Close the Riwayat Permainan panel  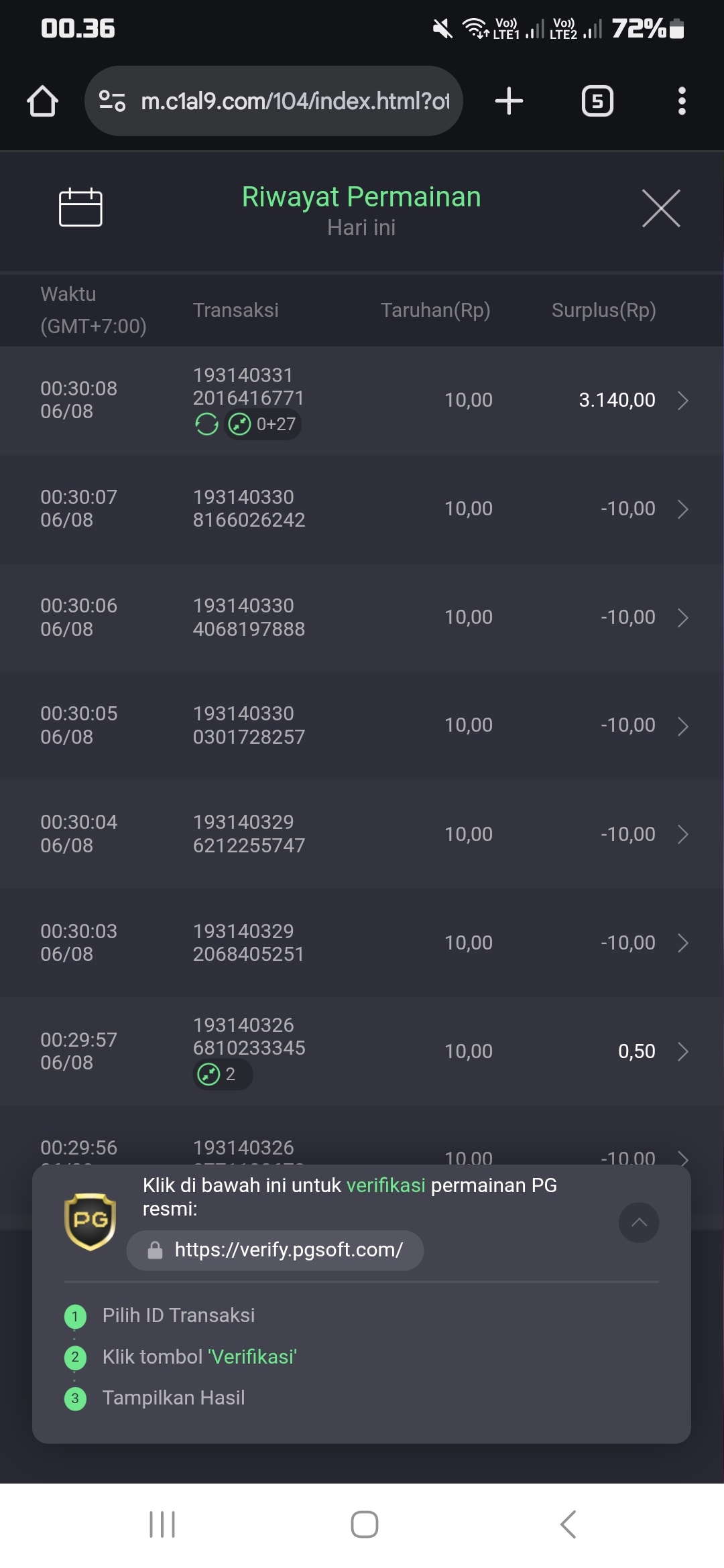[x=661, y=208]
